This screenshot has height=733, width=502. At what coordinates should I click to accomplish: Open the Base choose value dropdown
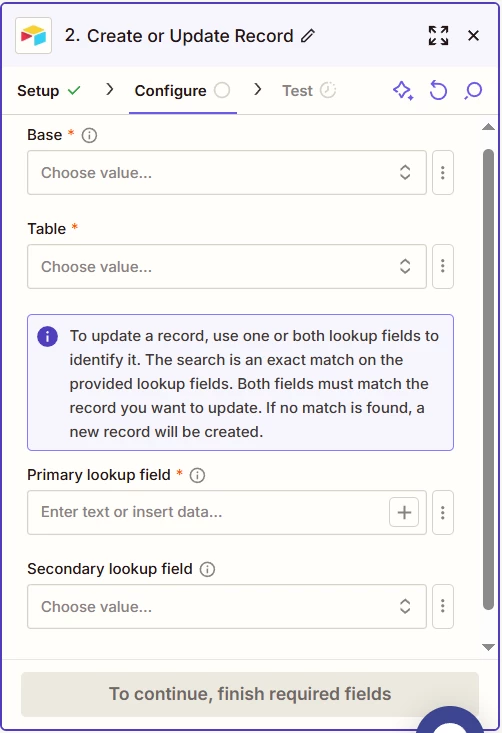click(x=227, y=172)
